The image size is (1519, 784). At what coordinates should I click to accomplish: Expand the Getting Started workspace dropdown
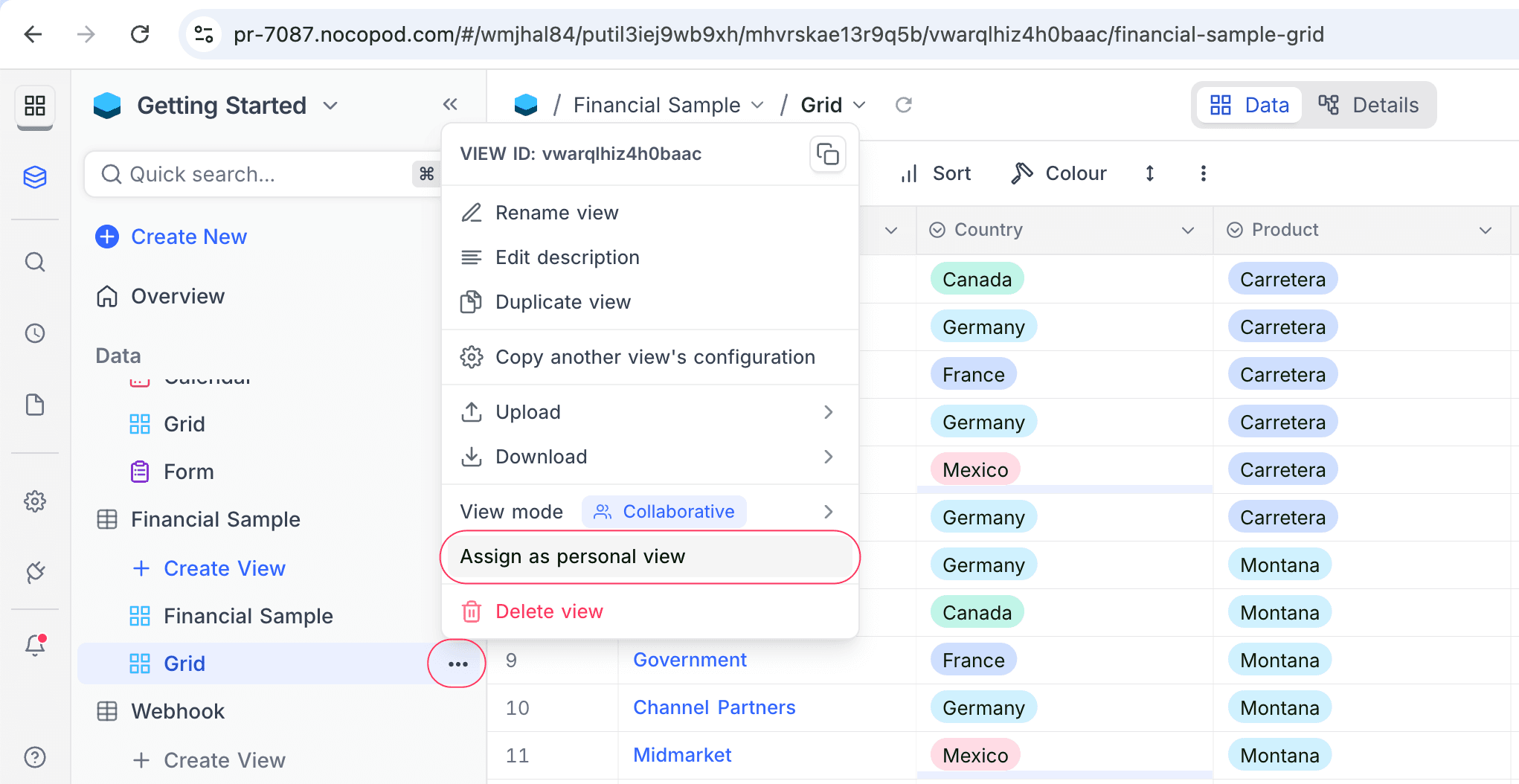click(330, 106)
